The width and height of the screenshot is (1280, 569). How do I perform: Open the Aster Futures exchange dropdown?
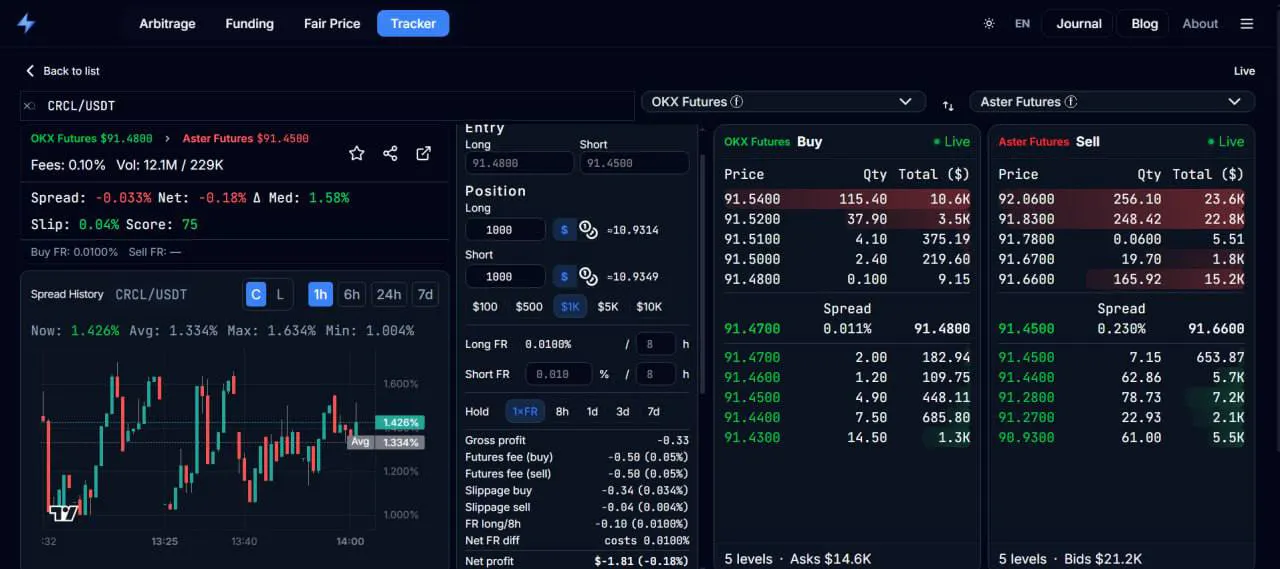pos(1112,102)
